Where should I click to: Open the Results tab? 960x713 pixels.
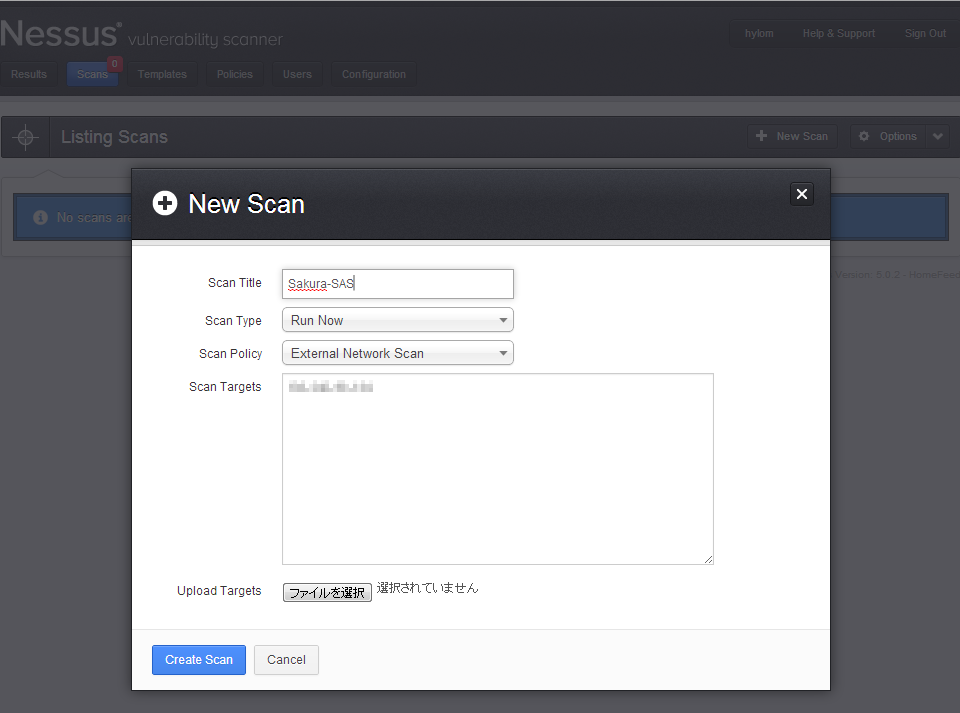point(29,74)
